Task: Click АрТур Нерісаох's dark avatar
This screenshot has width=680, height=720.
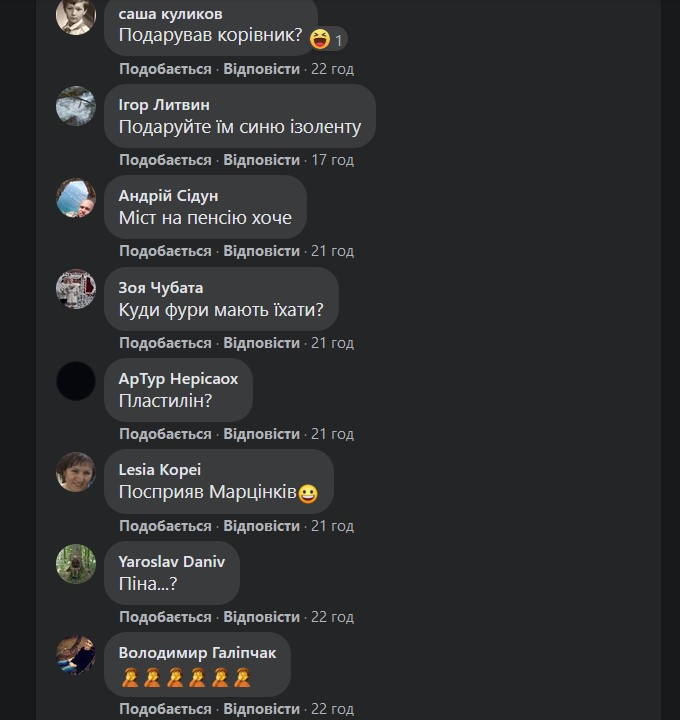Action: [76, 381]
